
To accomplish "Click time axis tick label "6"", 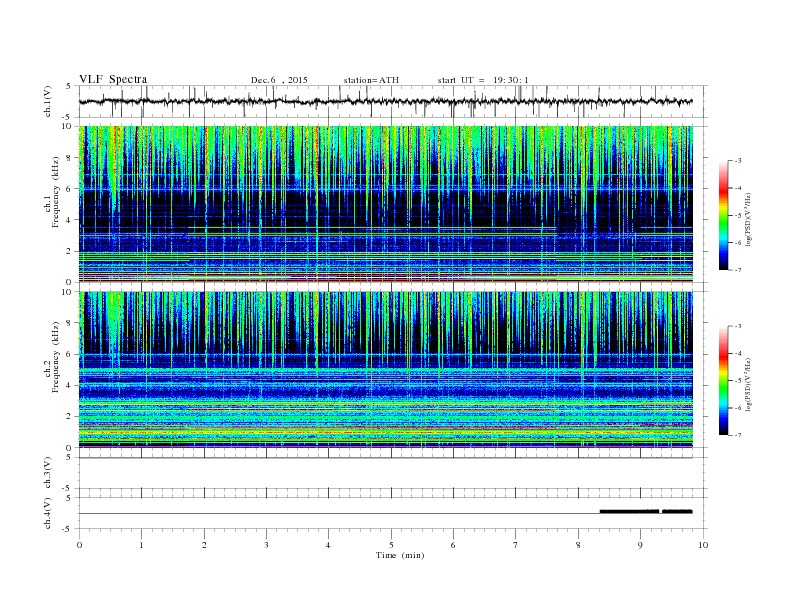I will coord(454,545).
